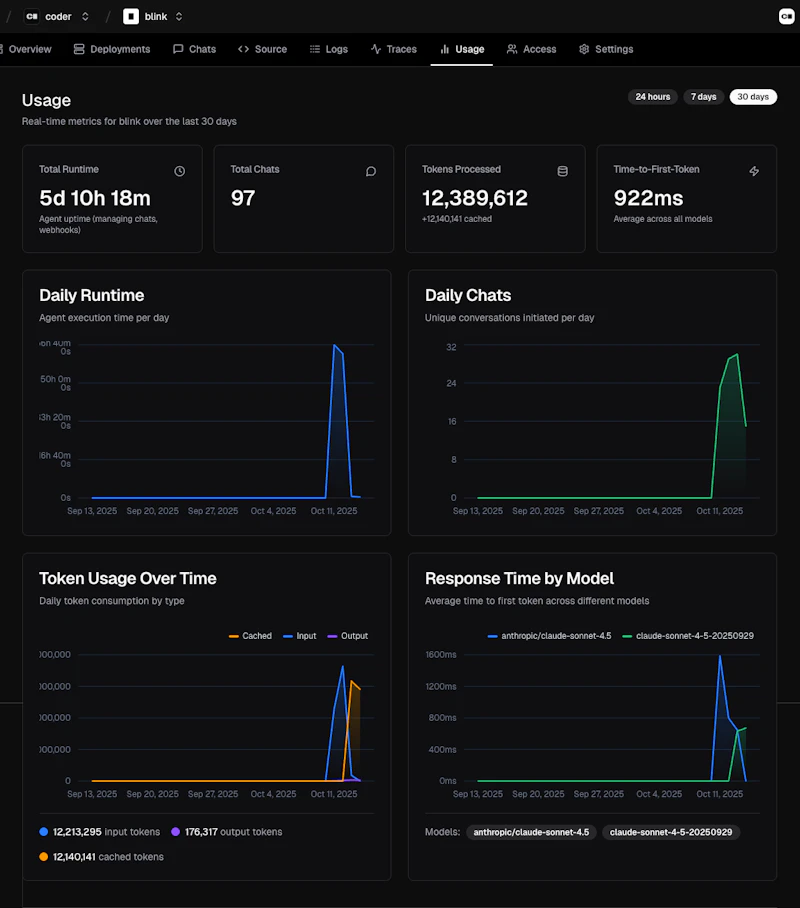Image resolution: width=800 pixels, height=908 pixels.
Task: Expand the blink agent switcher chevron
Action: click(x=179, y=17)
